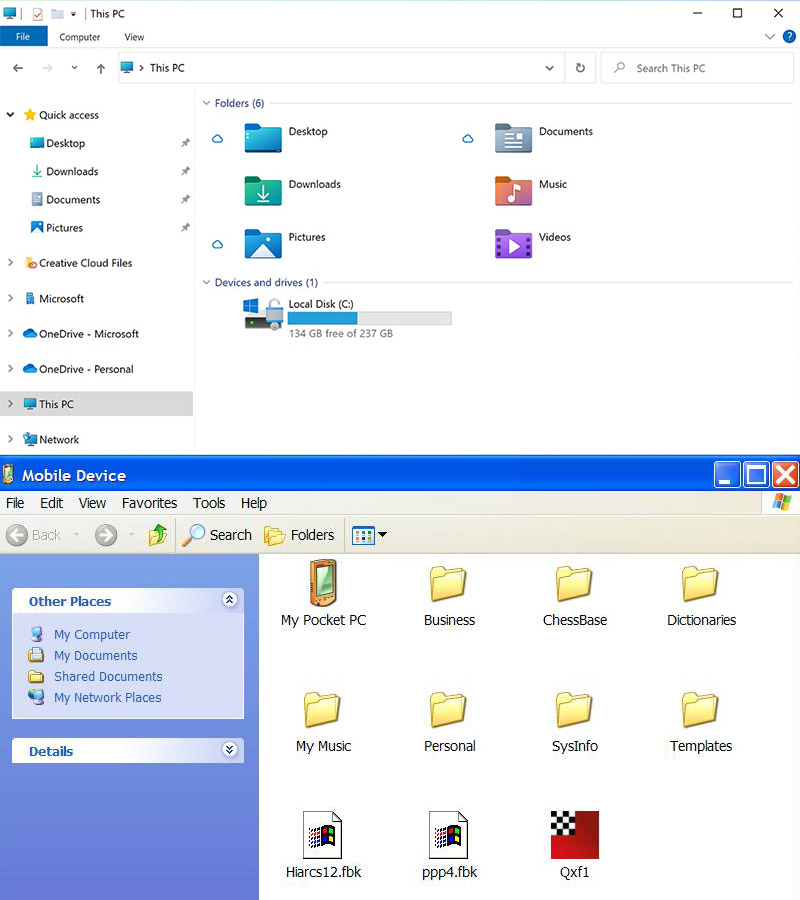800x900 pixels.
Task: Collapse the Quick access tree node
Action: pos(10,114)
